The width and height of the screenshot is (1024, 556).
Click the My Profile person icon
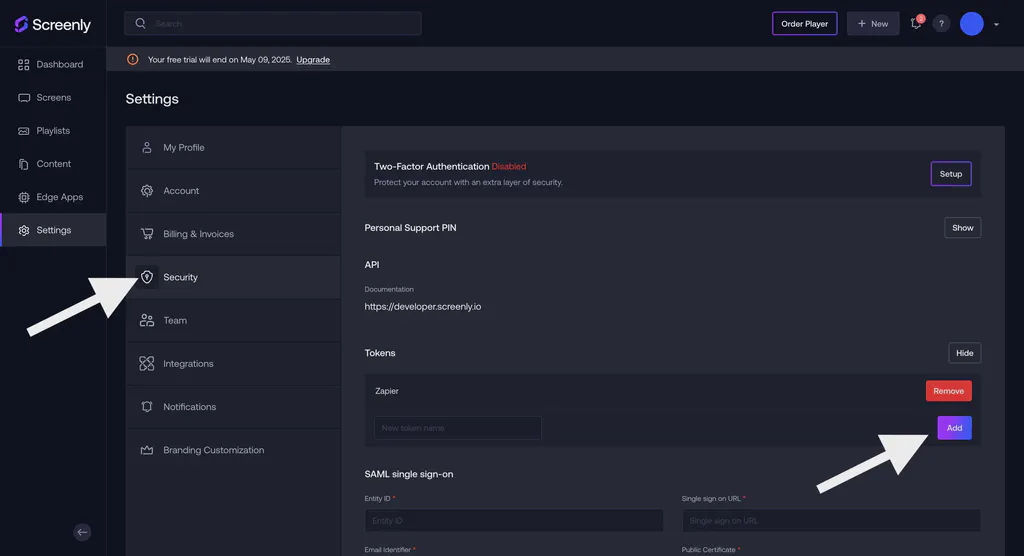tap(147, 148)
